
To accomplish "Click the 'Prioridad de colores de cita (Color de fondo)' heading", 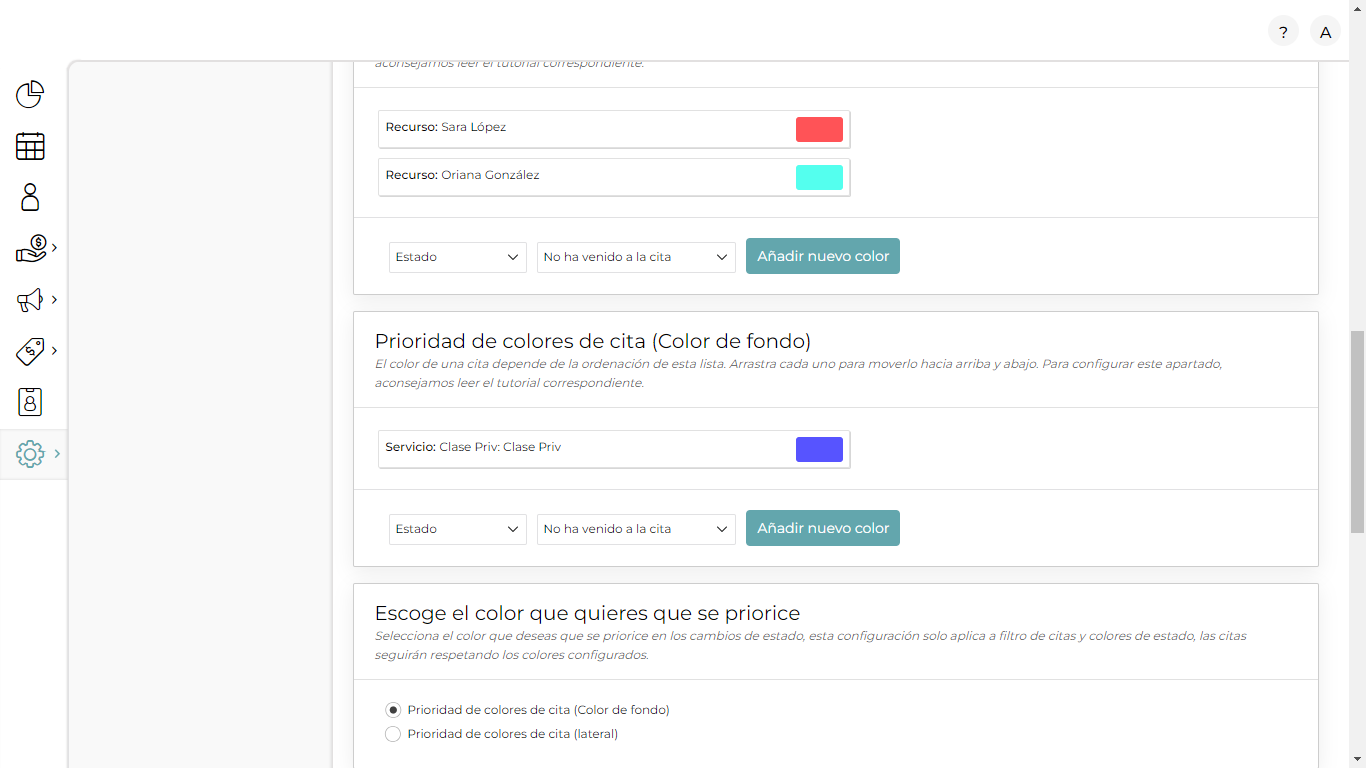I will click(x=593, y=341).
